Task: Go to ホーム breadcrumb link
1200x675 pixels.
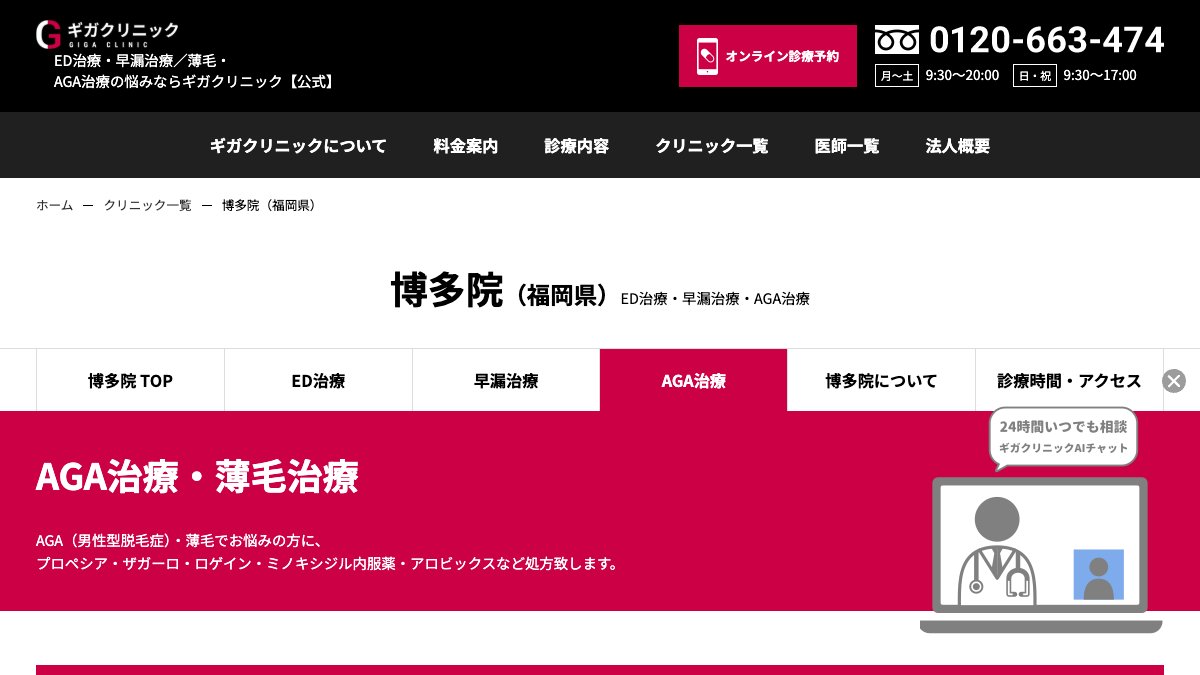Action: (x=55, y=205)
